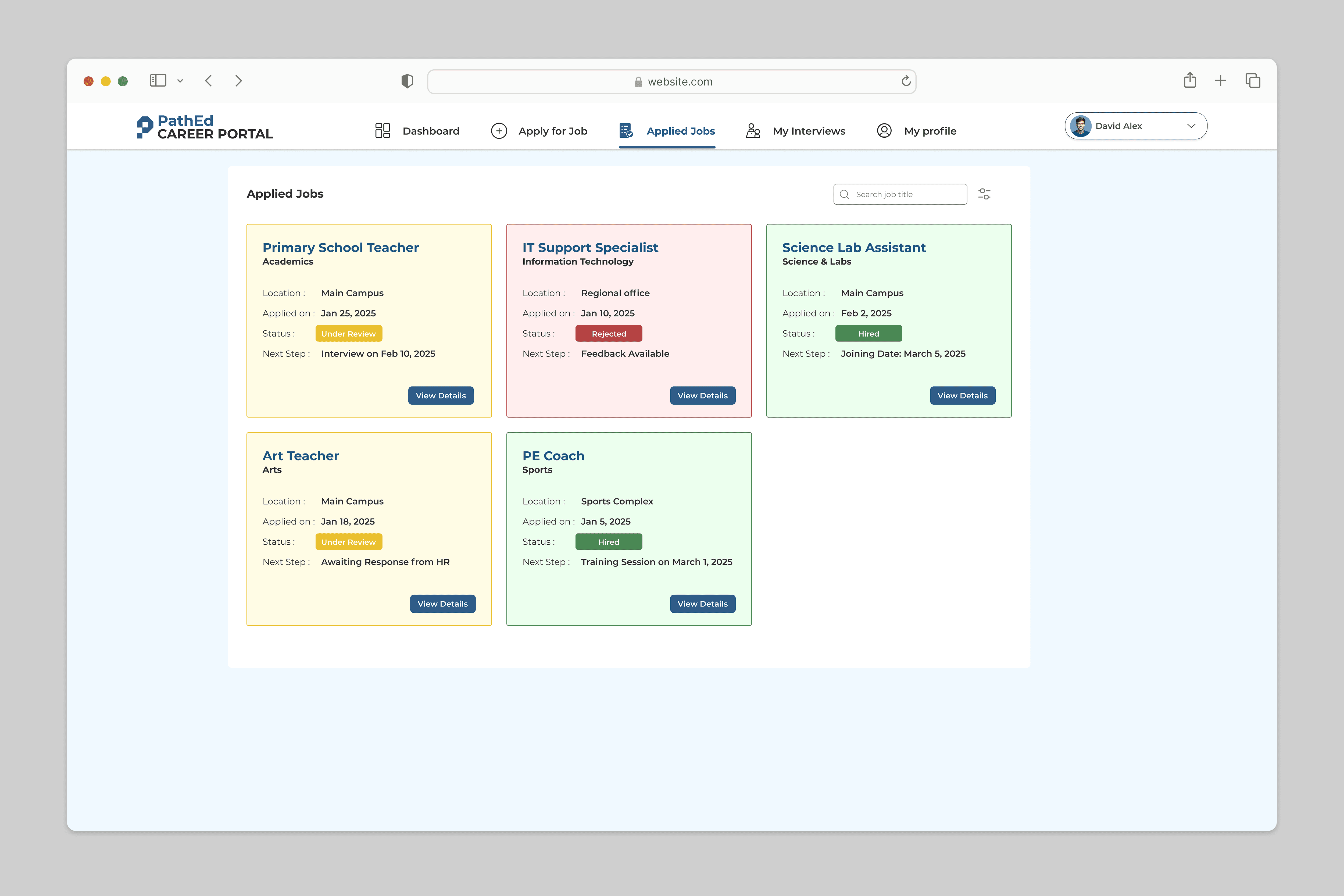Show the browser tab overview
The width and height of the screenshot is (1344, 896).
(1253, 81)
